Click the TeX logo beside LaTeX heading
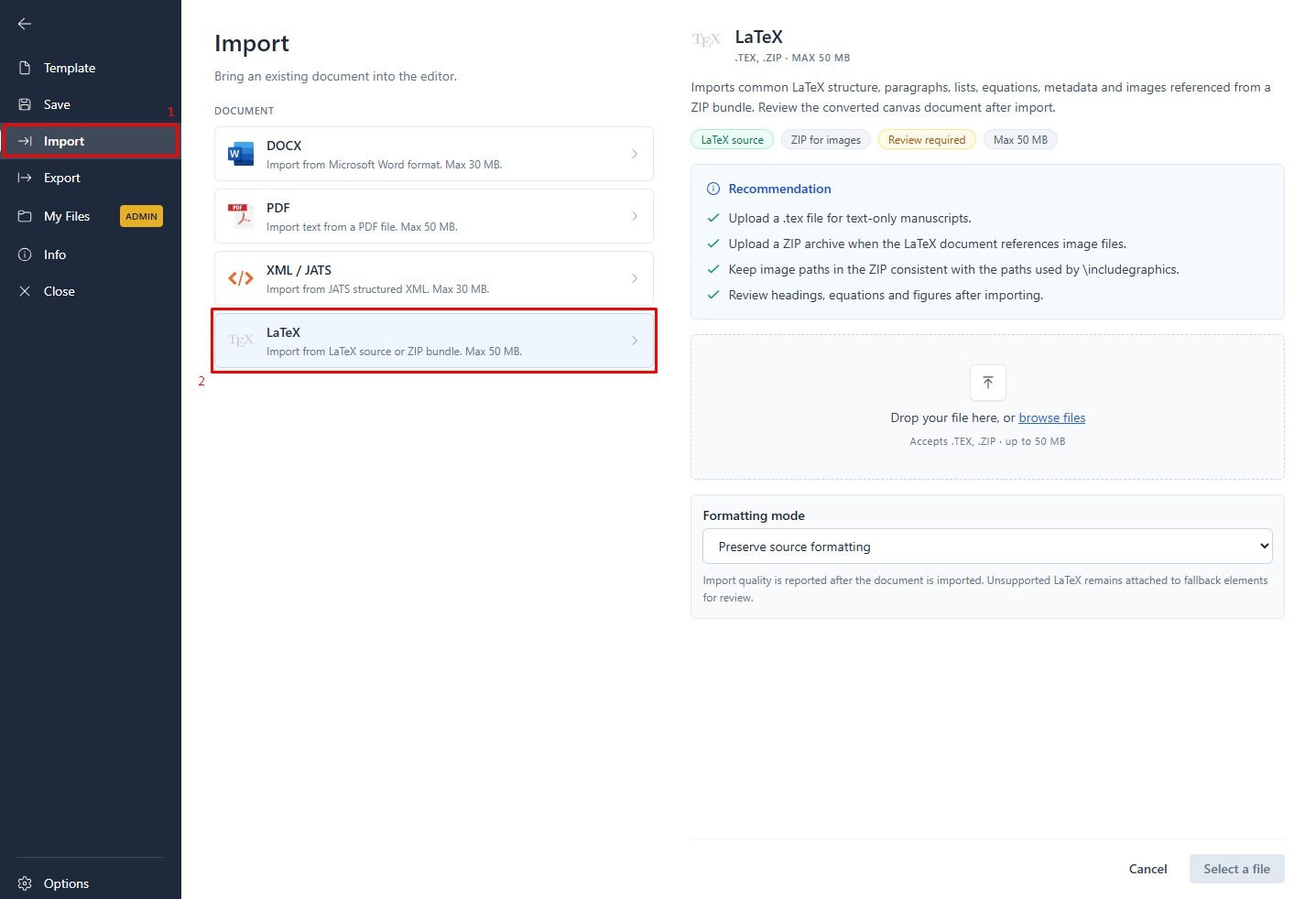This screenshot has height=899, width=1316. (707, 39)
